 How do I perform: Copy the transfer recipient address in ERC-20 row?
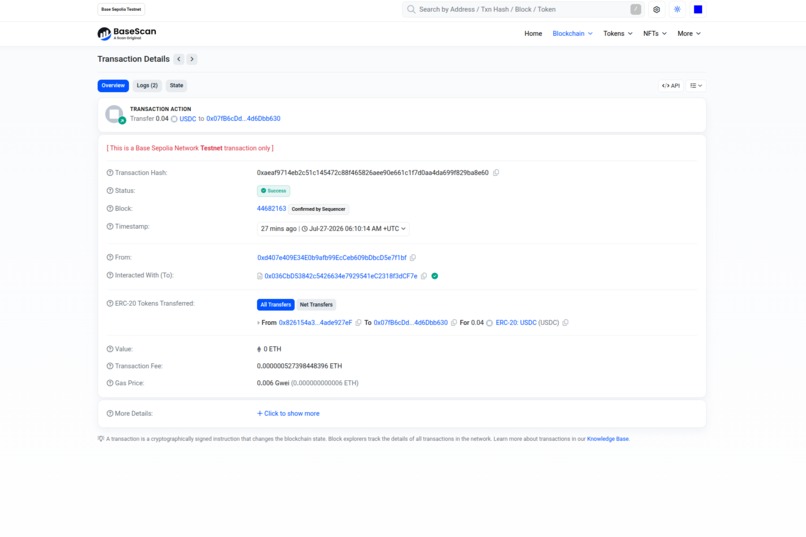coord(454,323)
